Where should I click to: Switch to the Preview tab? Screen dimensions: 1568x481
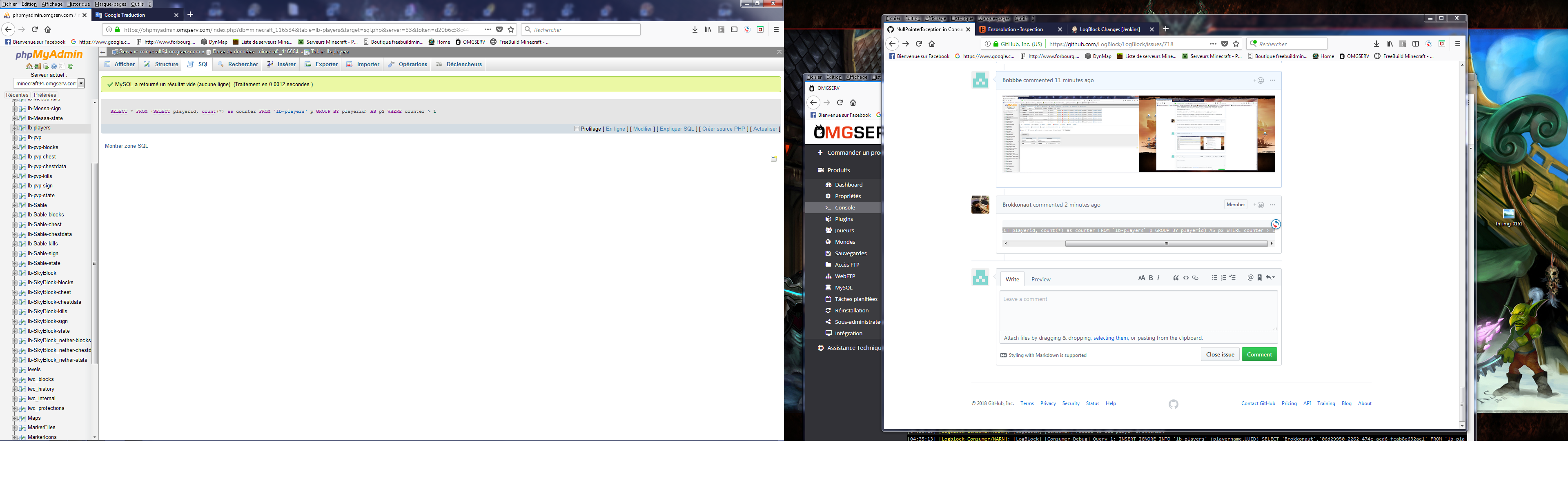[1041, 279]
